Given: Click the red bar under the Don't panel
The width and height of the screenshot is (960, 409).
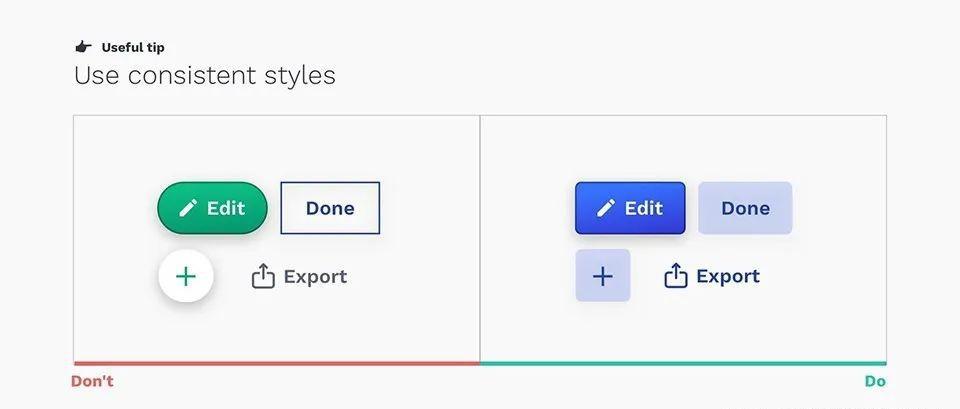Looking at the screenshot, I should click(x=277, y=364).
